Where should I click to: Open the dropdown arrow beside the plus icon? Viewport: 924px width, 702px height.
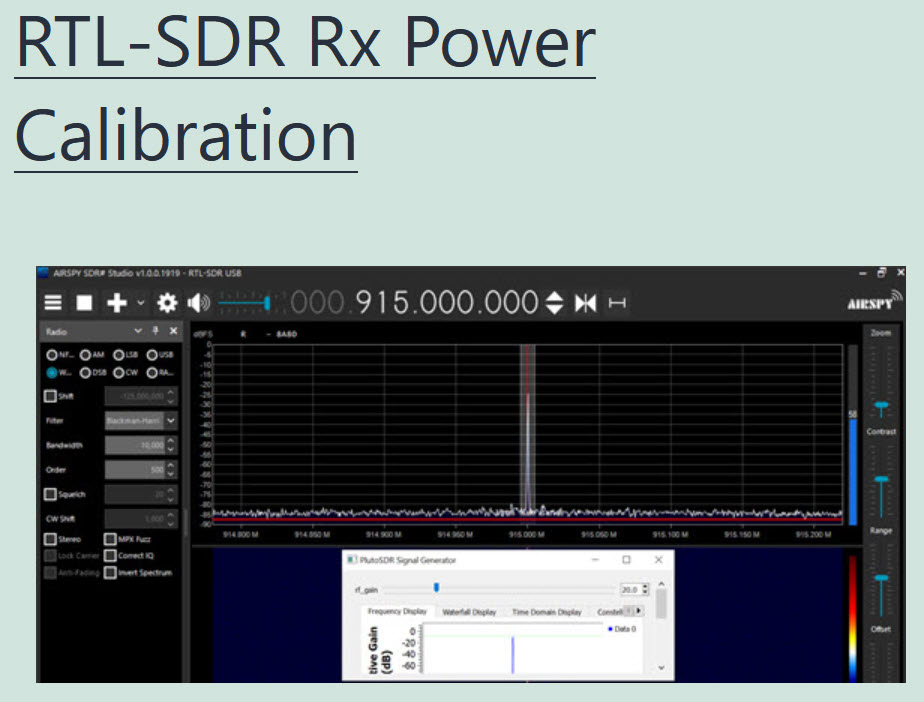(140, 303)
